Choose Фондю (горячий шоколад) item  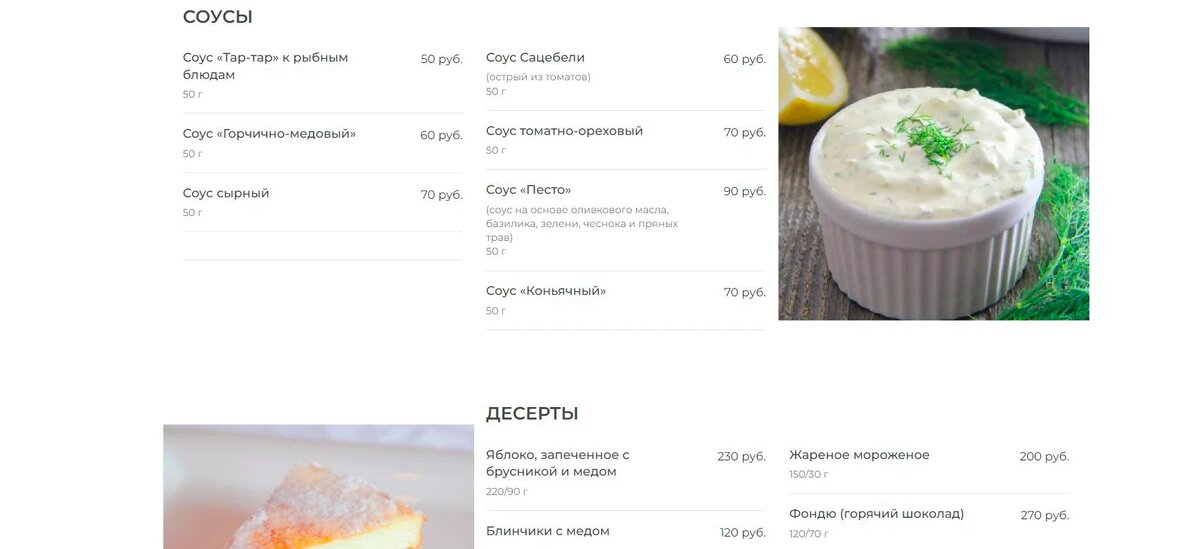[928, 522]
